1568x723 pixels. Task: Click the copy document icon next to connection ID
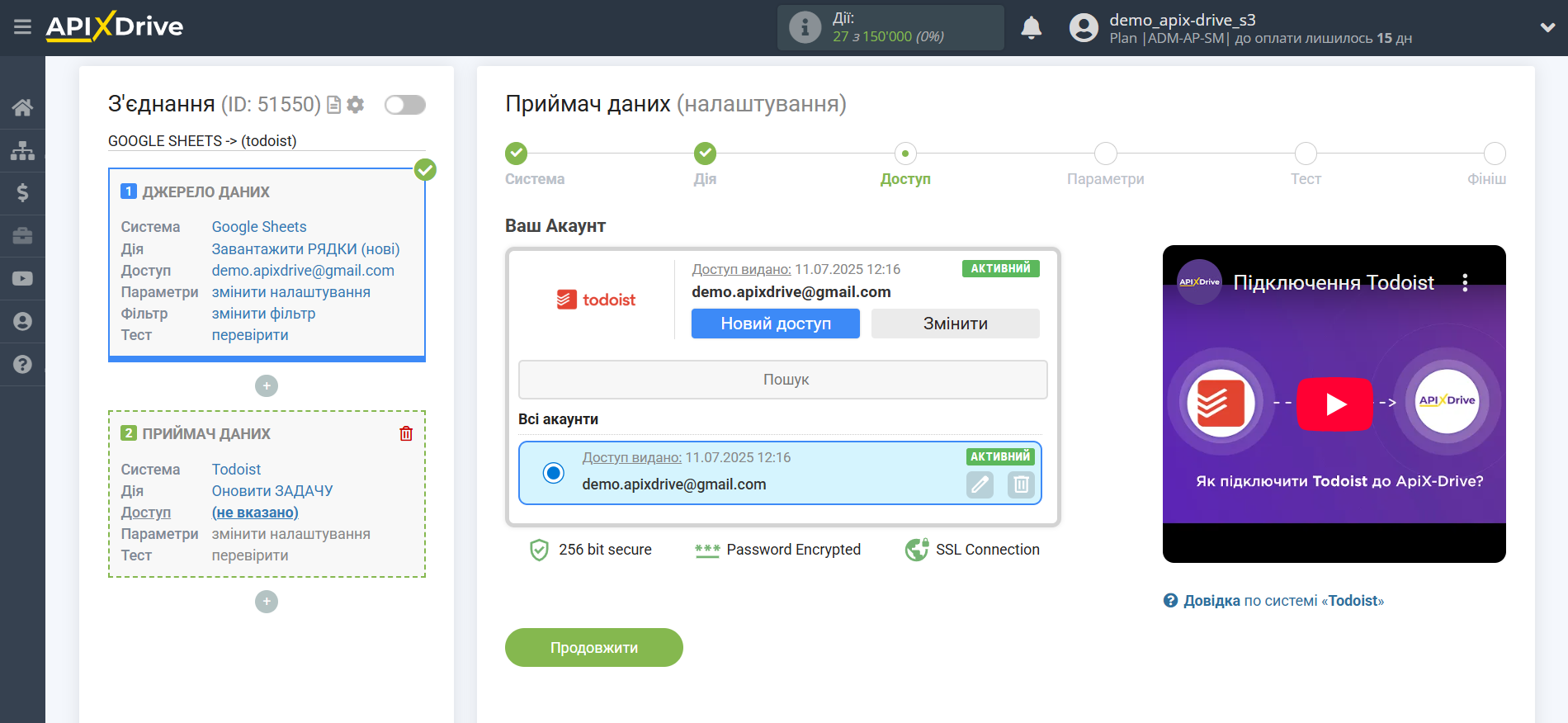click(x=334, y=105)
